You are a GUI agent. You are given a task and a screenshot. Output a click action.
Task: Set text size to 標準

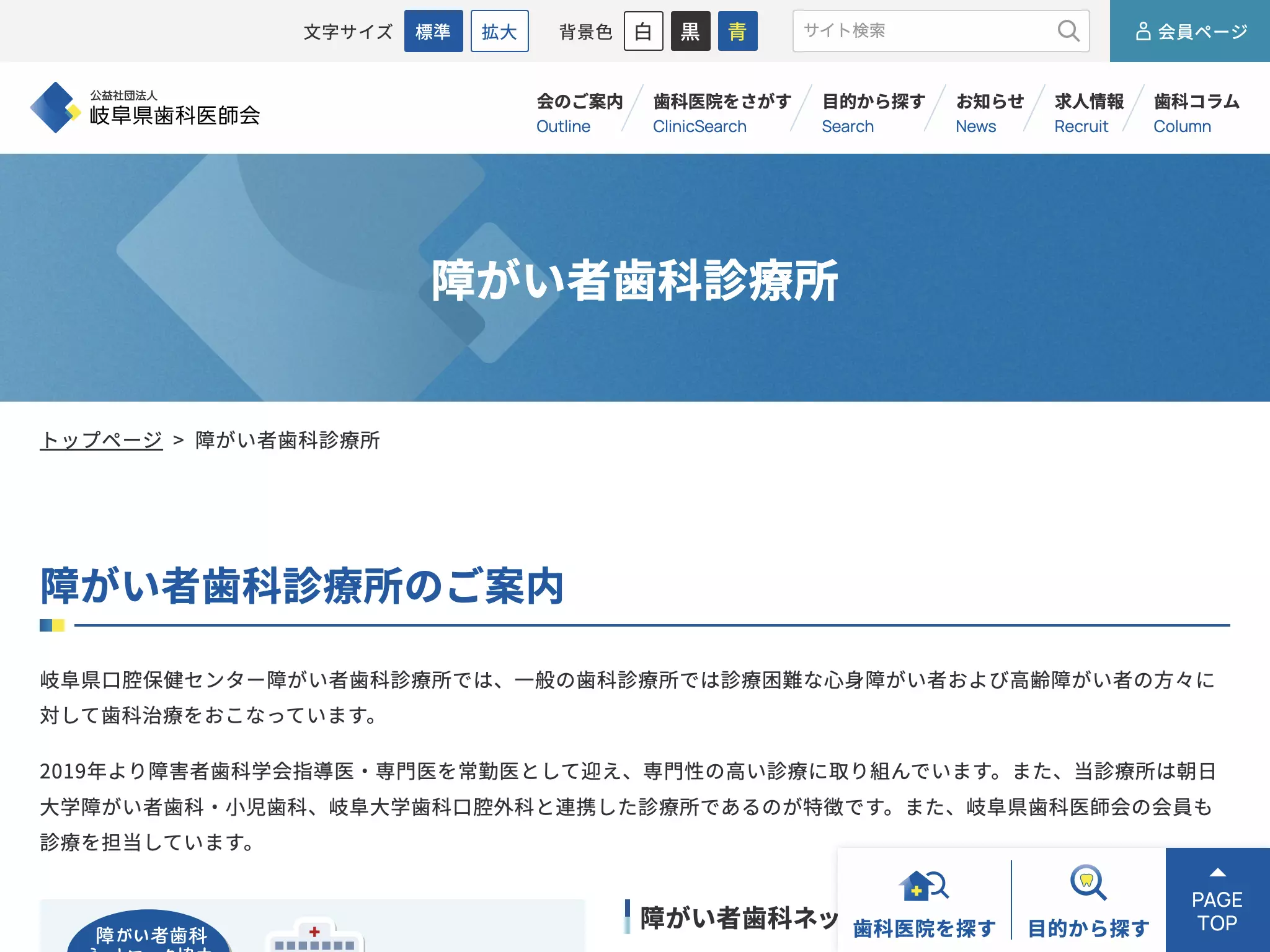[433, 31]
